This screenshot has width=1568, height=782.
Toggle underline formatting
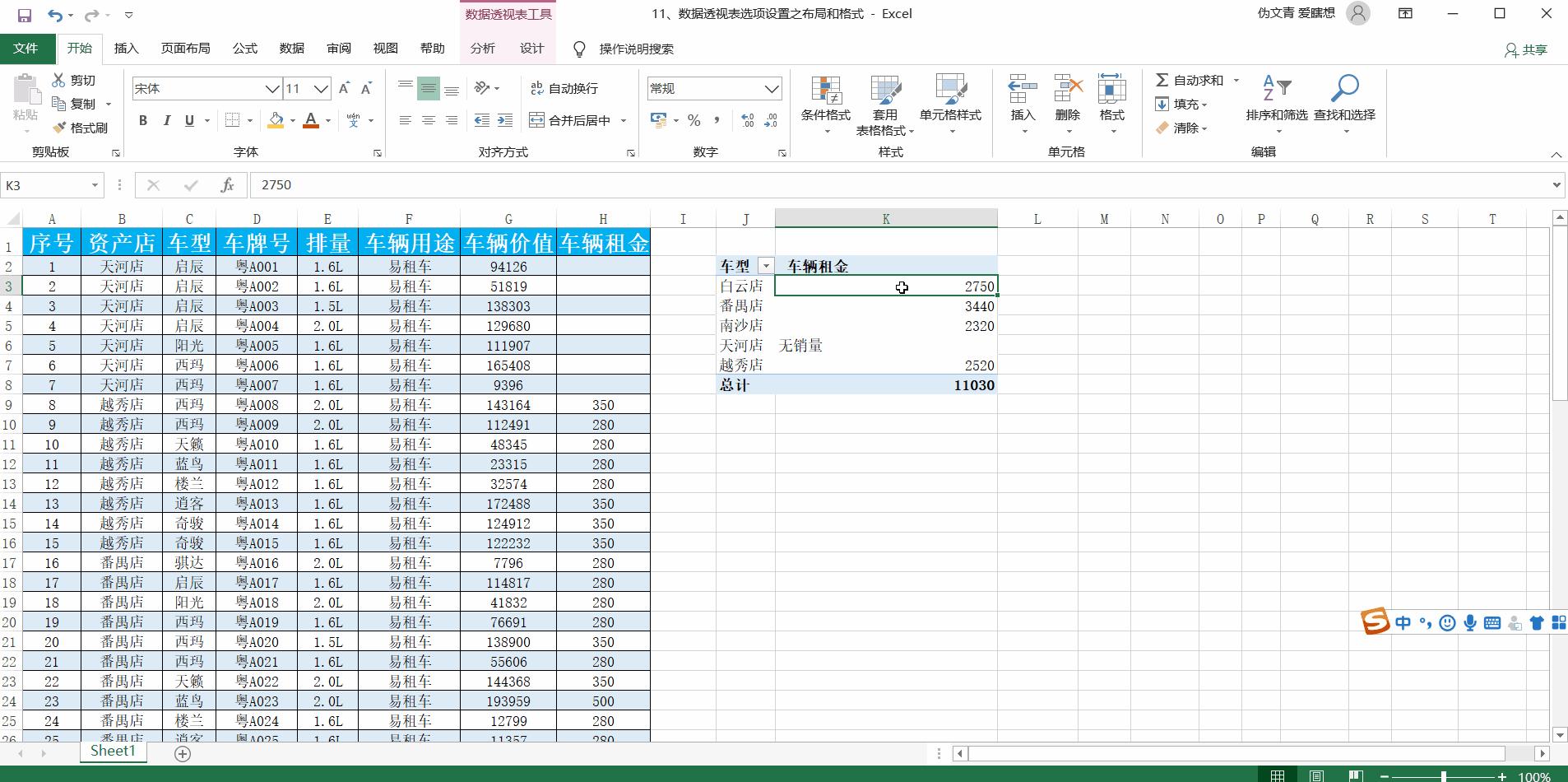(188, 120)
